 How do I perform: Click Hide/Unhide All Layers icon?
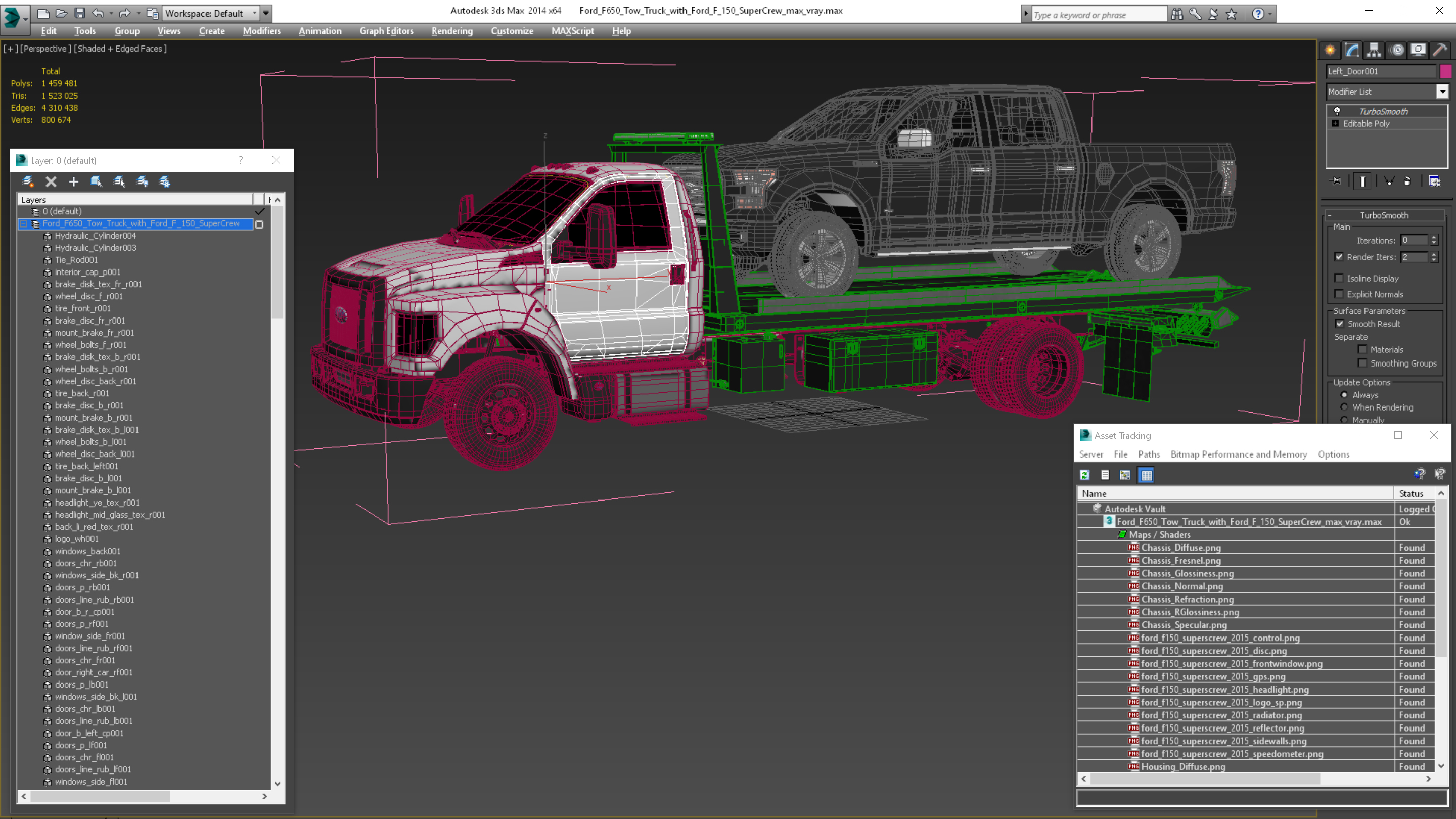point(142,181)
